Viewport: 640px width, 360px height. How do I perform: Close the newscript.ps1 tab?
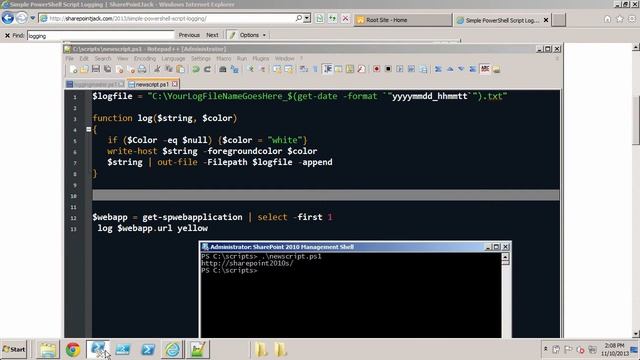pyautogui.click(x=175, y=84)
